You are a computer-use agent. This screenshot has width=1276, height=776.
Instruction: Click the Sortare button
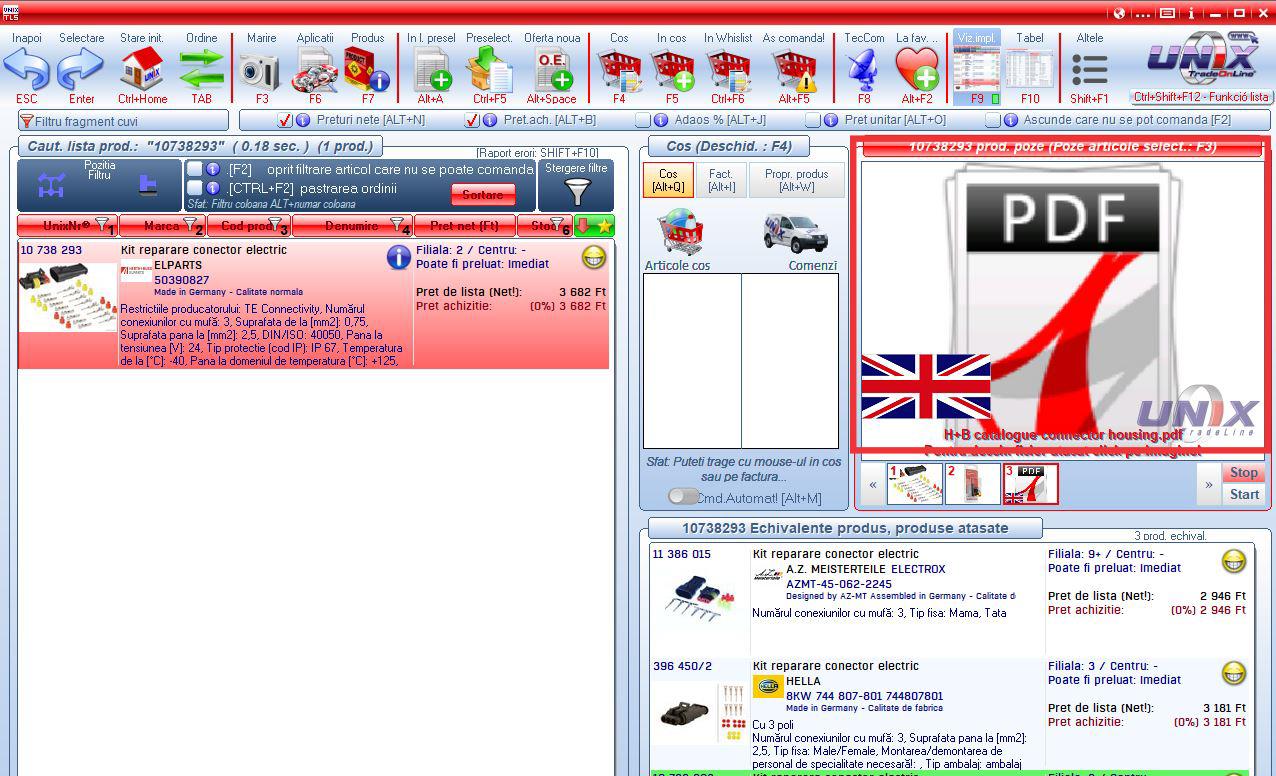[483, 195]
